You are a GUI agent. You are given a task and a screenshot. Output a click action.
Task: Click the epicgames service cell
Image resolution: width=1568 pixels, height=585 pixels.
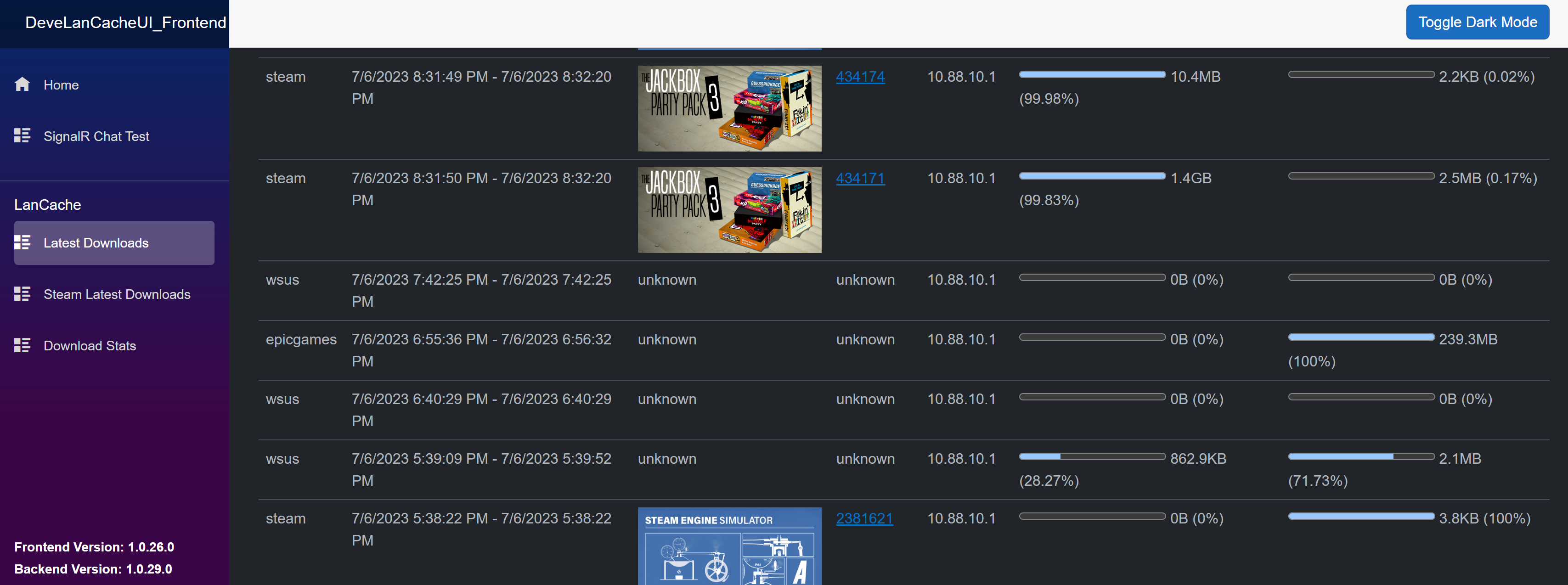[x=301, y=340]
